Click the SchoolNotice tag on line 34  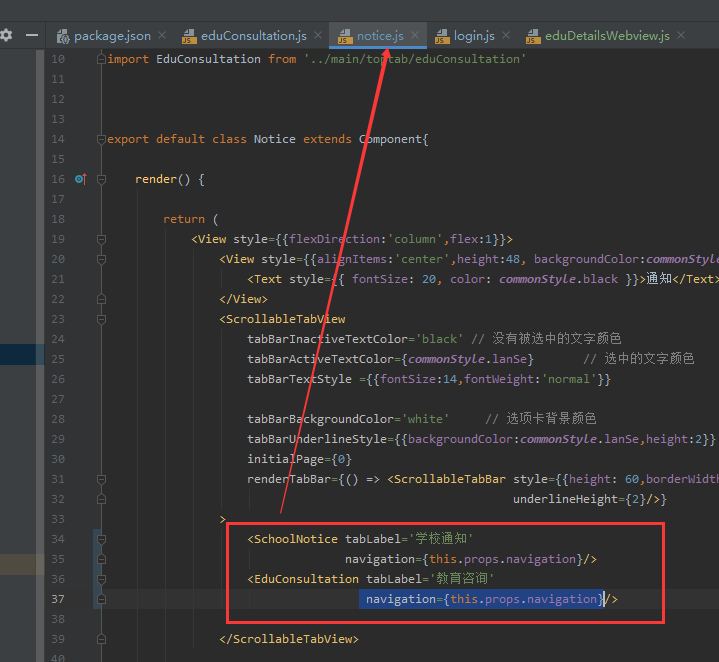pyautogui.click(x=296, y=539)
